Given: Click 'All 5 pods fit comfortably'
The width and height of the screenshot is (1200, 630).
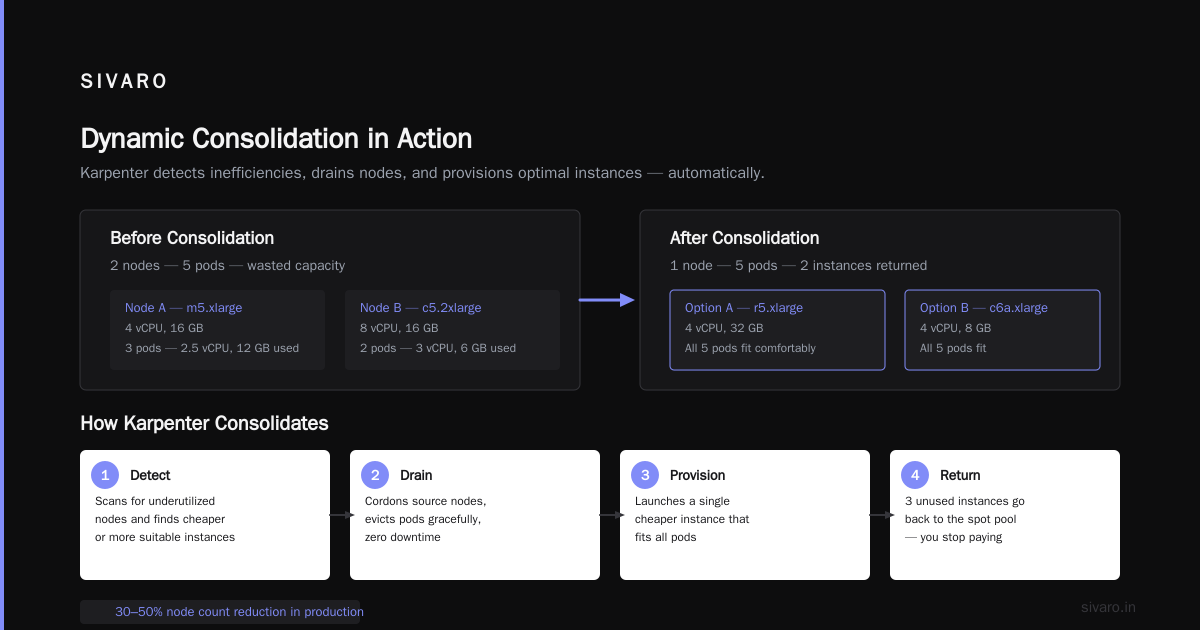Looking at the screenshot, I should 750,348.
